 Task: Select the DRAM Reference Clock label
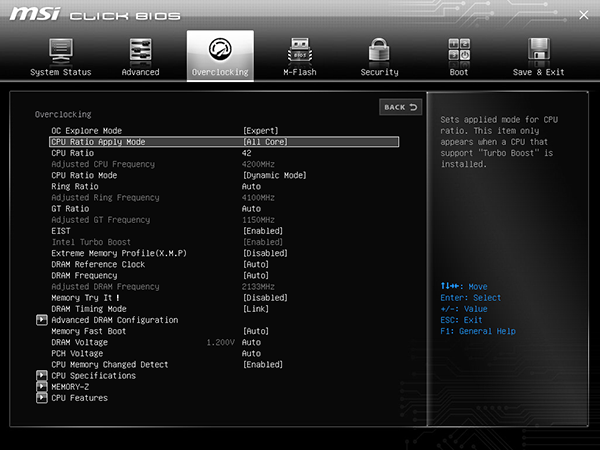coord(98,264)
